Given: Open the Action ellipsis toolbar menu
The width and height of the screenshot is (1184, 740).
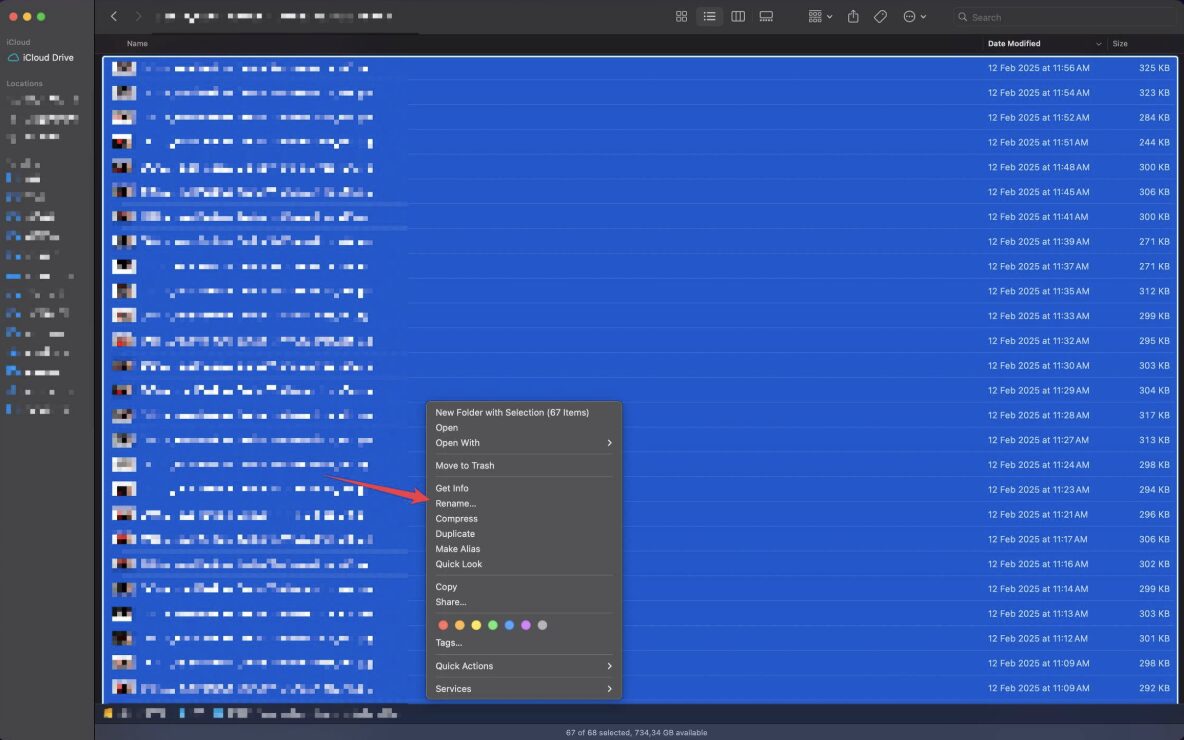Looking at the screenshot, I should coord(914,17).
